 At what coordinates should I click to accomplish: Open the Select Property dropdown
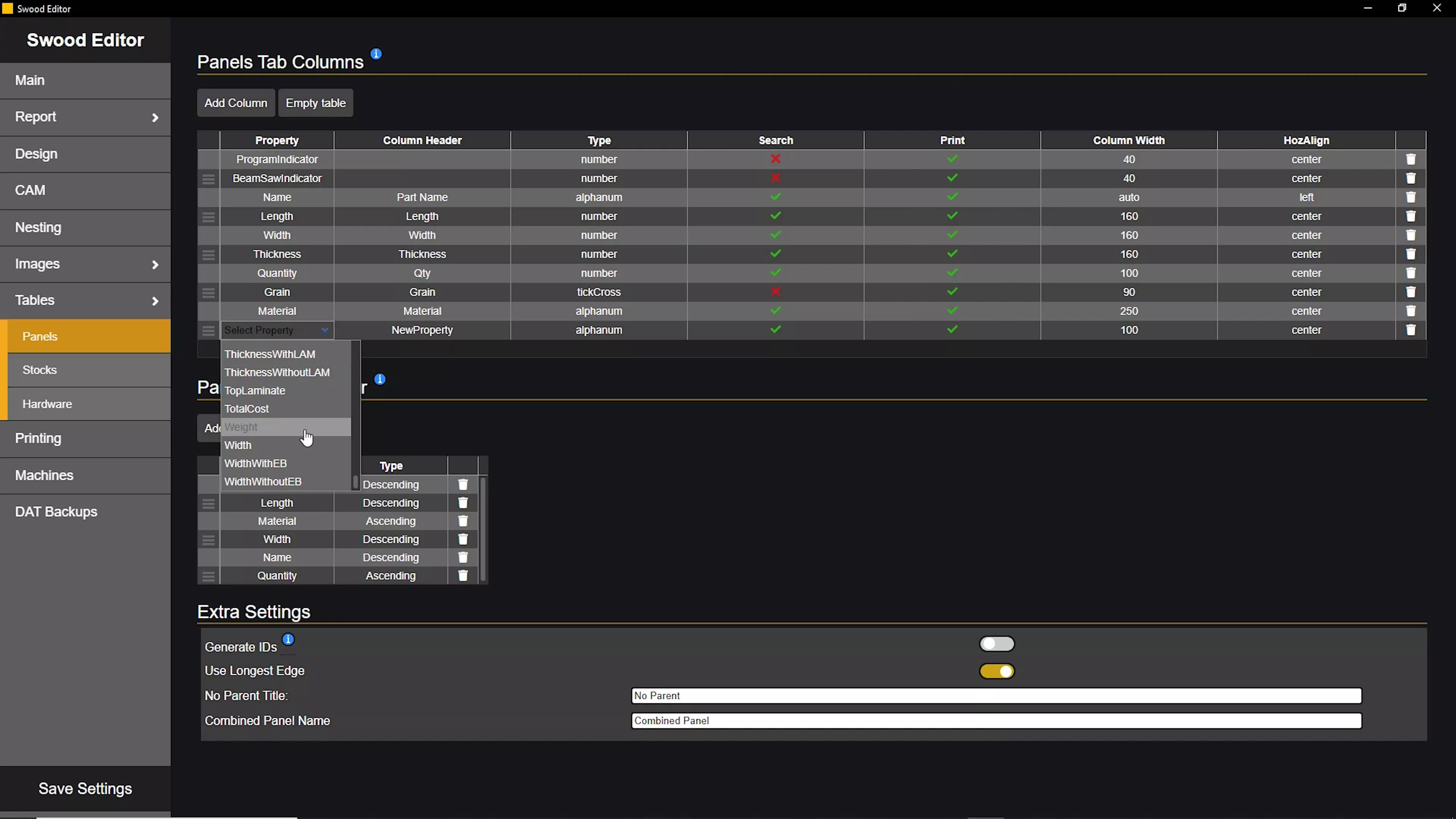click(x=276, y=330)
